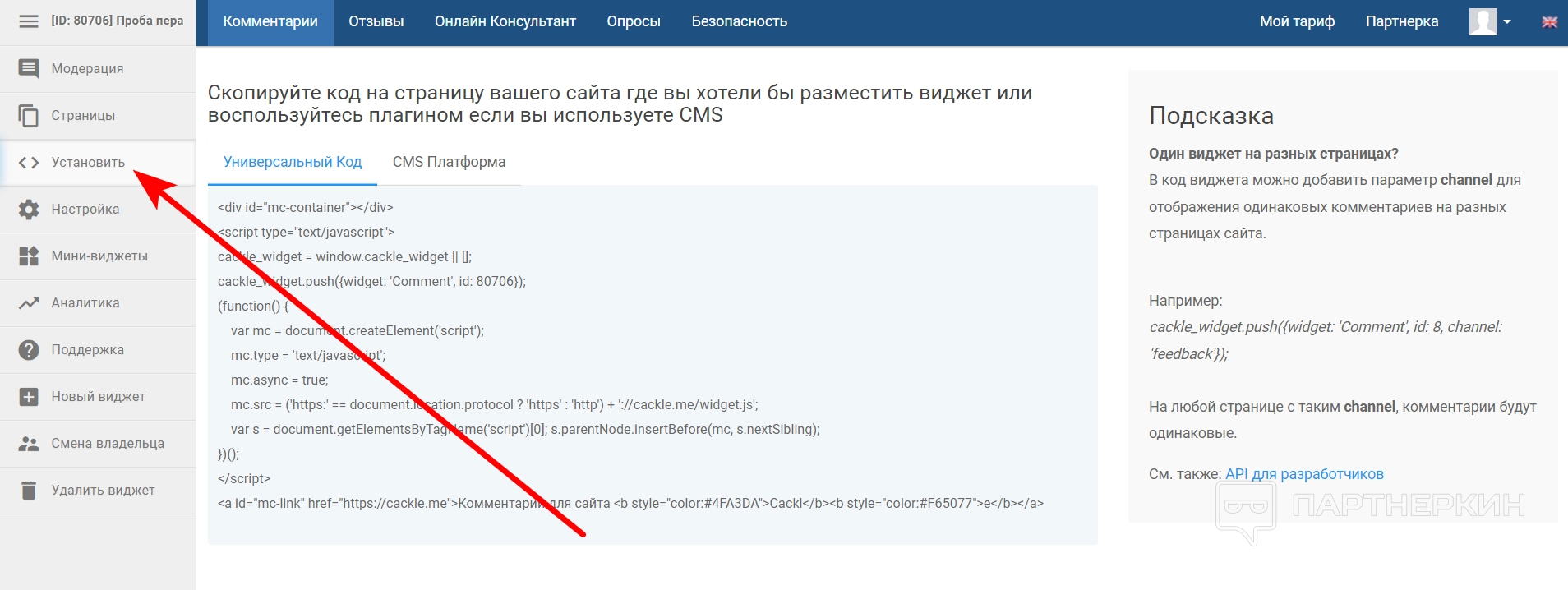1568x590 pixels.
Task: Open the Страницы sidebar item
Action: pos(98,116)
